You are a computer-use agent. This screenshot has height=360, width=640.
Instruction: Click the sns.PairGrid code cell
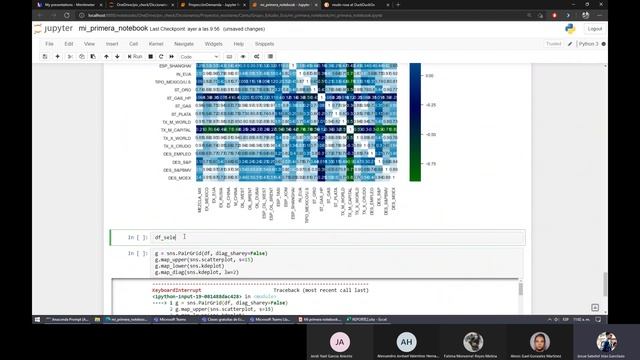tap(338, 262)
